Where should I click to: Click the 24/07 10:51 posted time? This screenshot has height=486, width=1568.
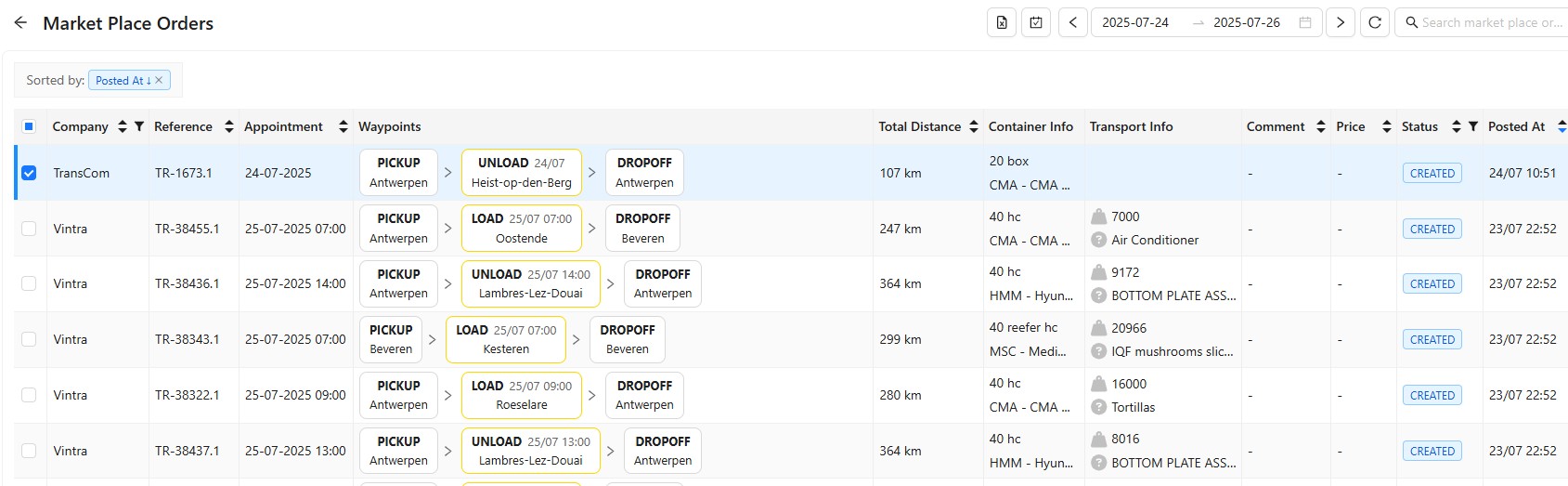coord(1523,173)
